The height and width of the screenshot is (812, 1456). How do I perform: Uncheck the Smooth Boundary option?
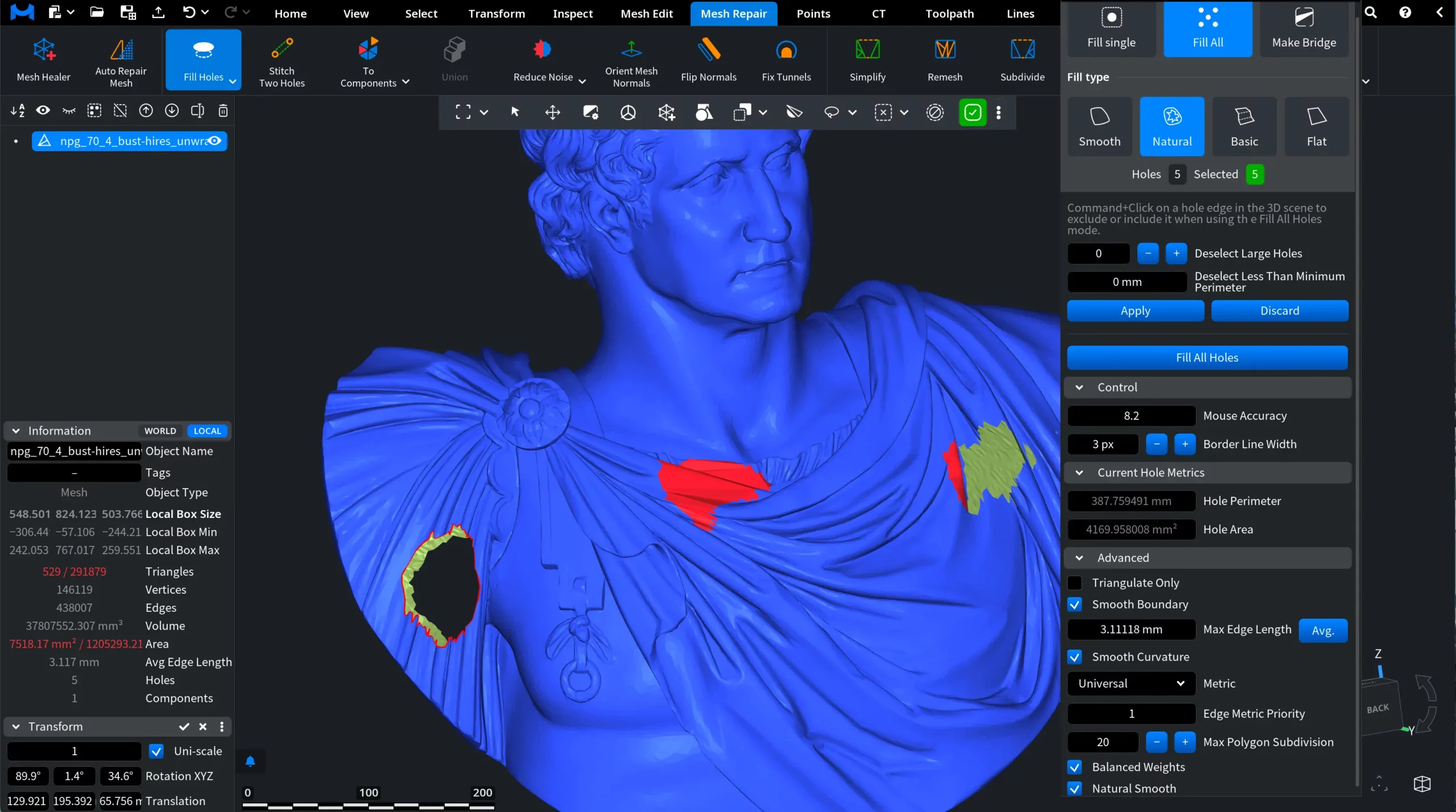click(1074, 604)
